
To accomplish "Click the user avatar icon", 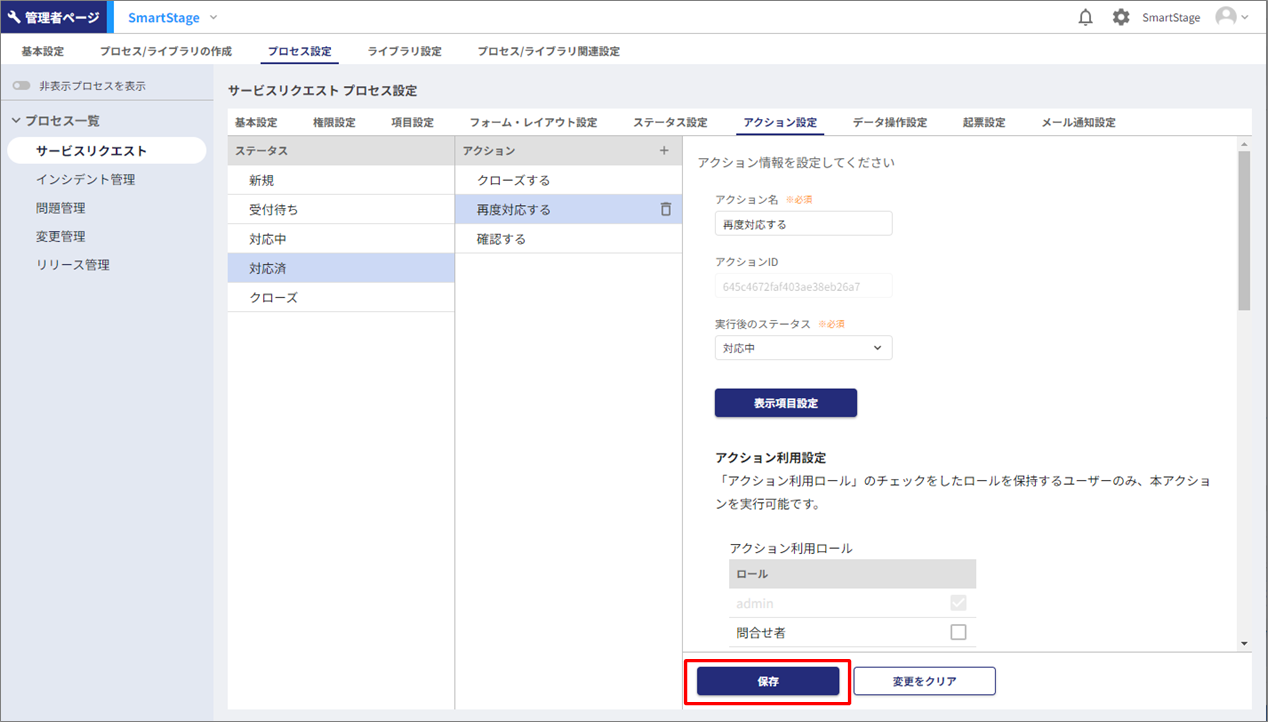I will [x=1225, y=17].
